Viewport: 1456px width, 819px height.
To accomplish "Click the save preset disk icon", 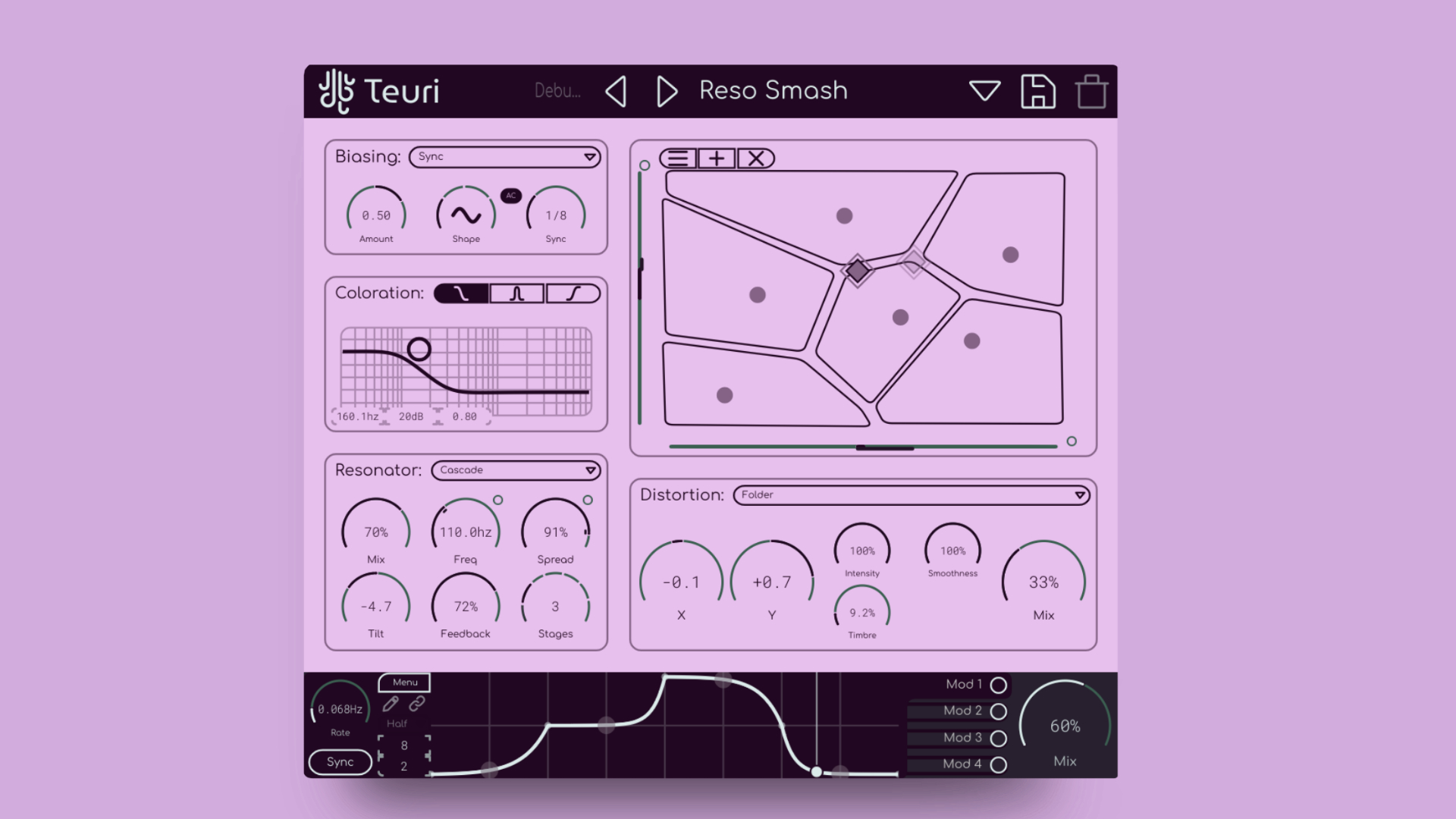I will tap(1038, 91).
